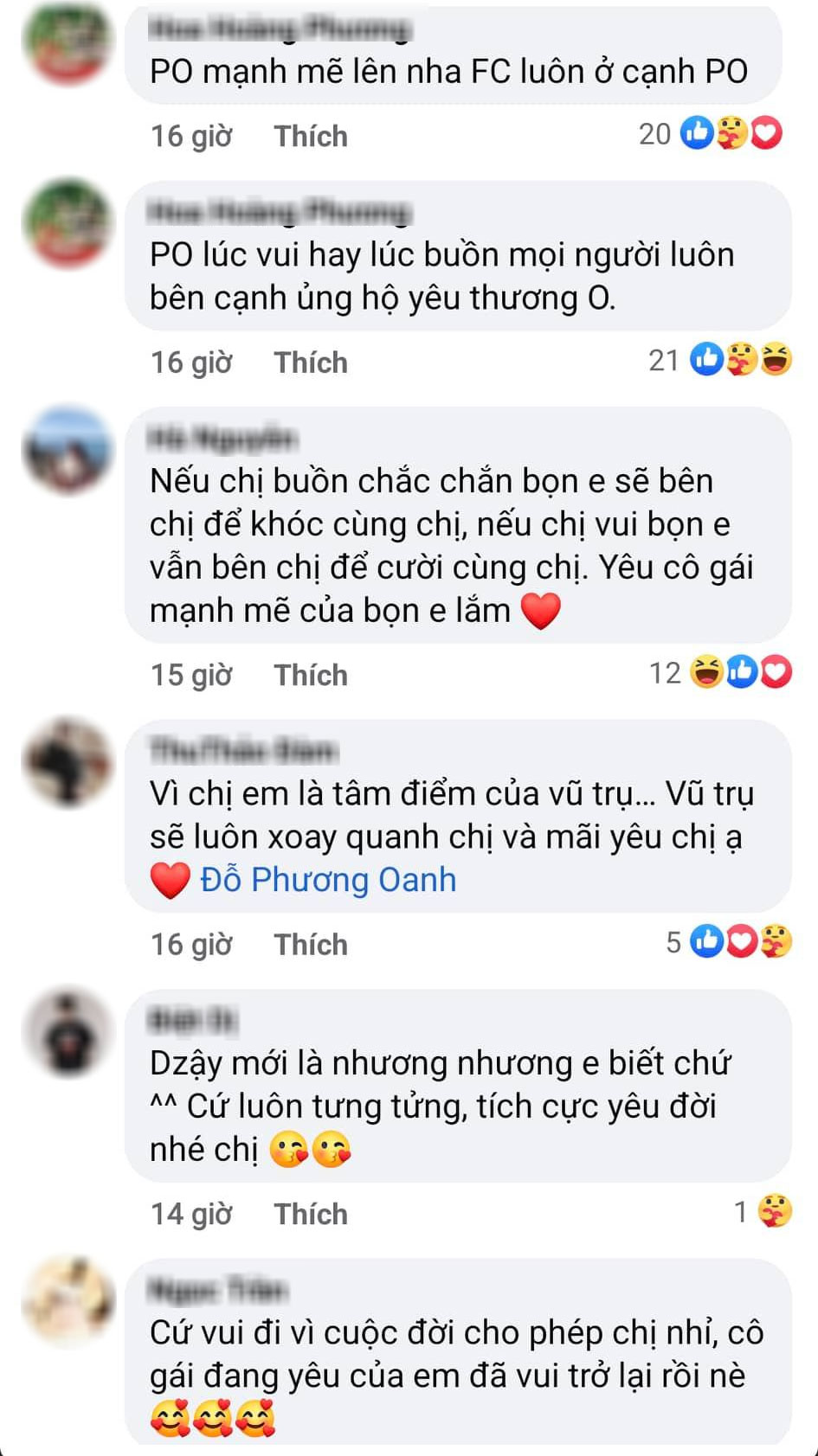
Task: Open reactions with count 20 on first comment
Action: [x=711, y=133]
